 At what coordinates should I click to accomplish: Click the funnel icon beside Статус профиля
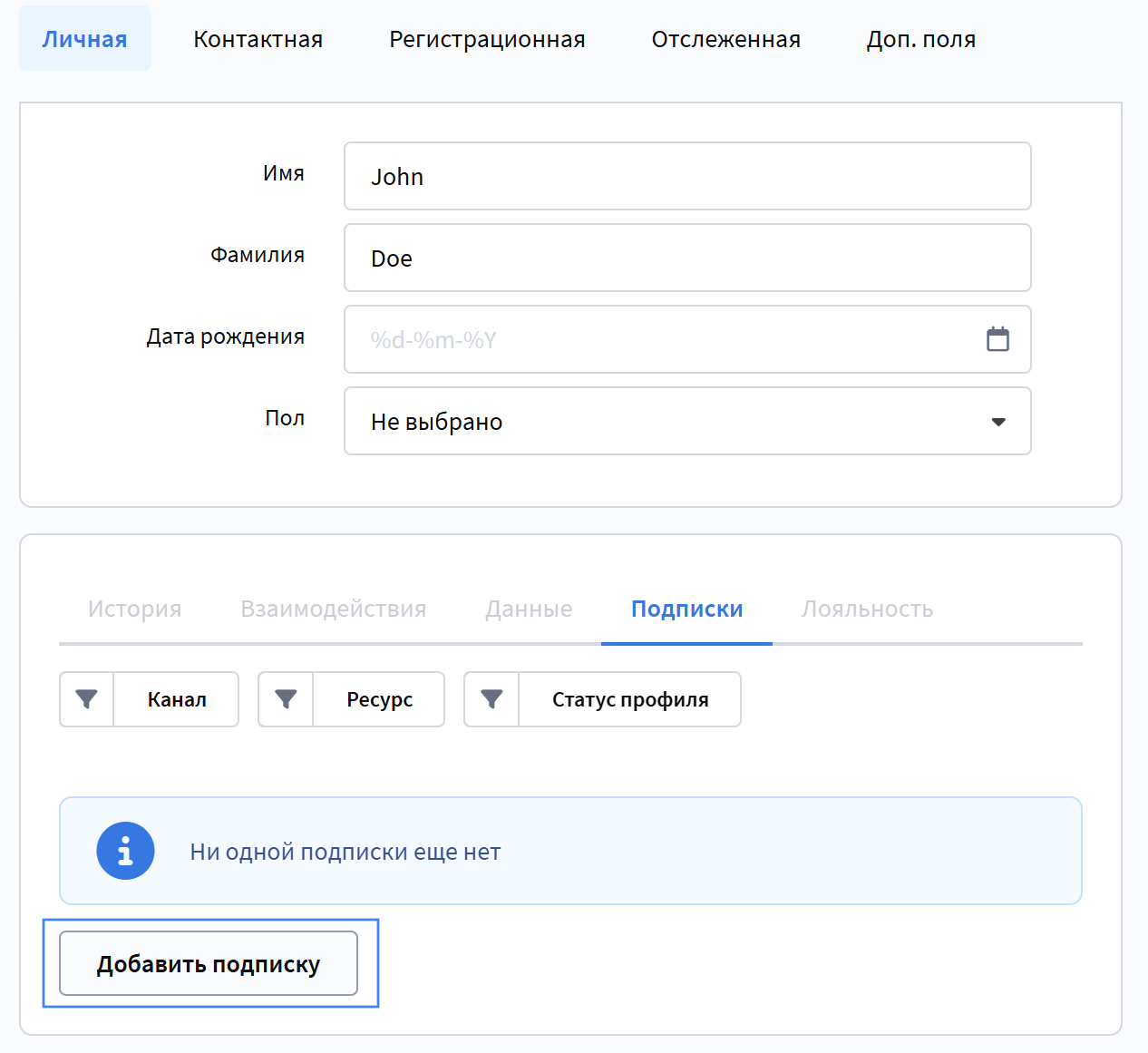tap(491, 699)
